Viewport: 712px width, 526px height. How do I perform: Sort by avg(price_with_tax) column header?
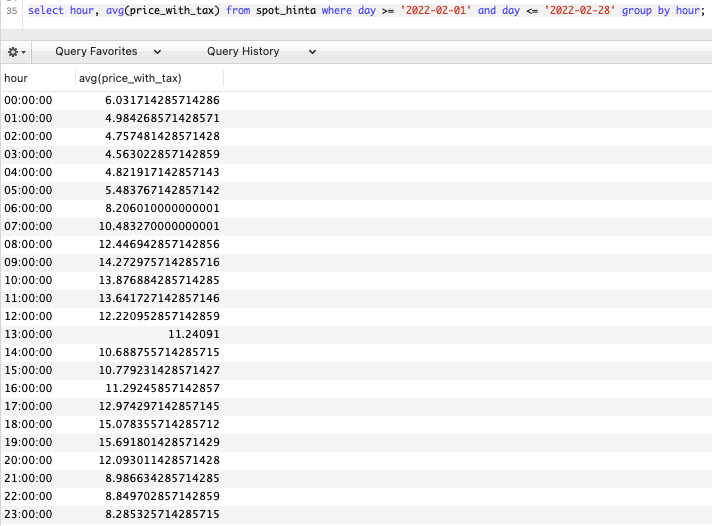point(131,78)
